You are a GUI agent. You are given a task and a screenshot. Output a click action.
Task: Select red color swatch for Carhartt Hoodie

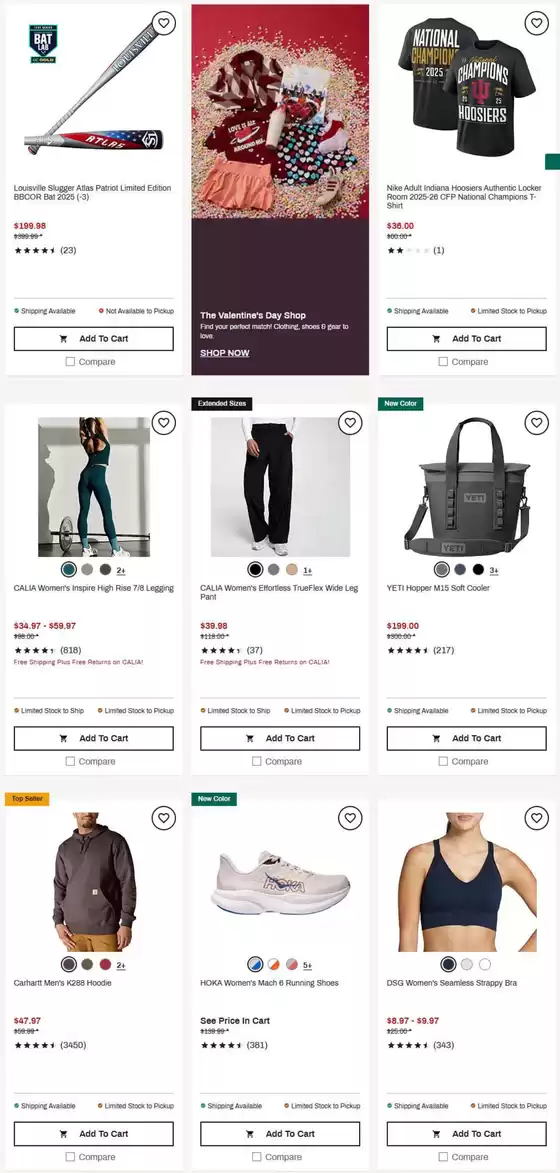click(105, 964)
